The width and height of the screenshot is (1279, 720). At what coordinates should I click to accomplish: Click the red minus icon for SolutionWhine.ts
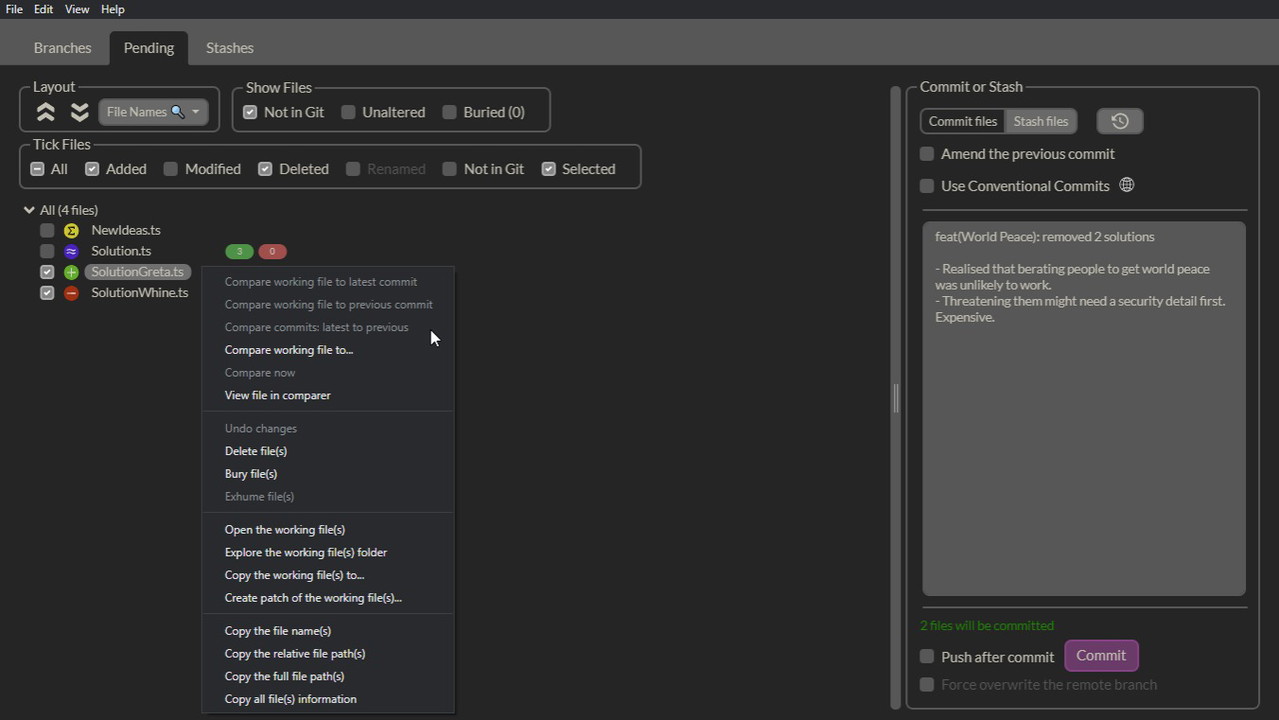coord(71,293)
